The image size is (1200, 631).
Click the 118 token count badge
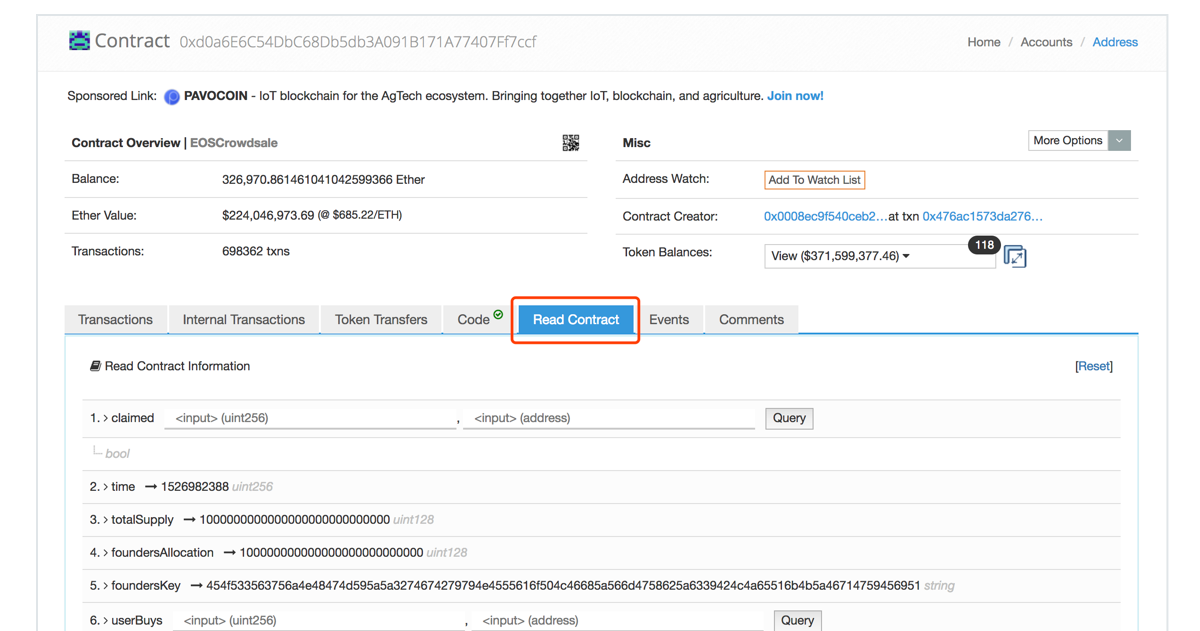984,244
